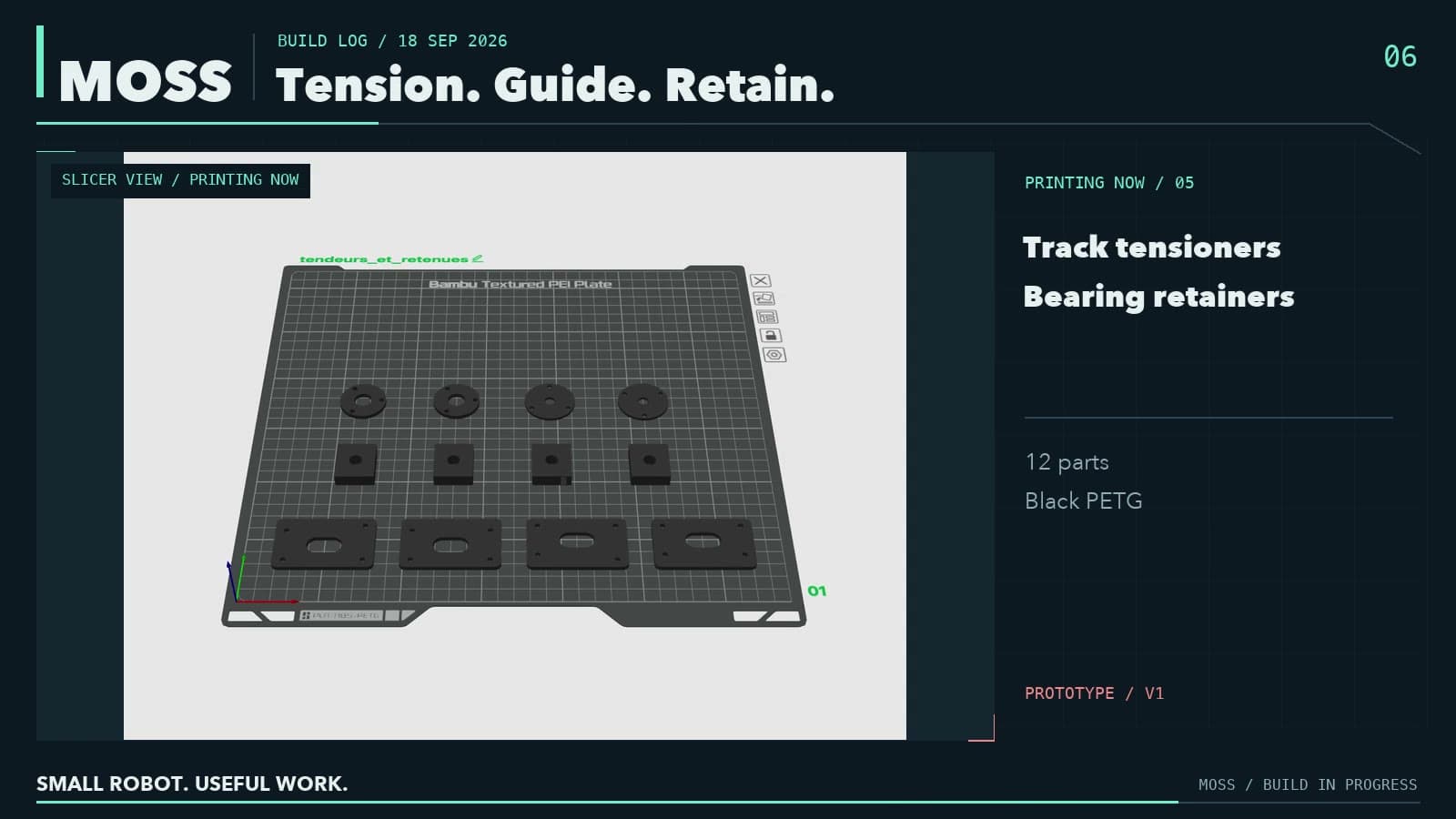Click the 'Bearing retainers' heading

coord(1158,297)
